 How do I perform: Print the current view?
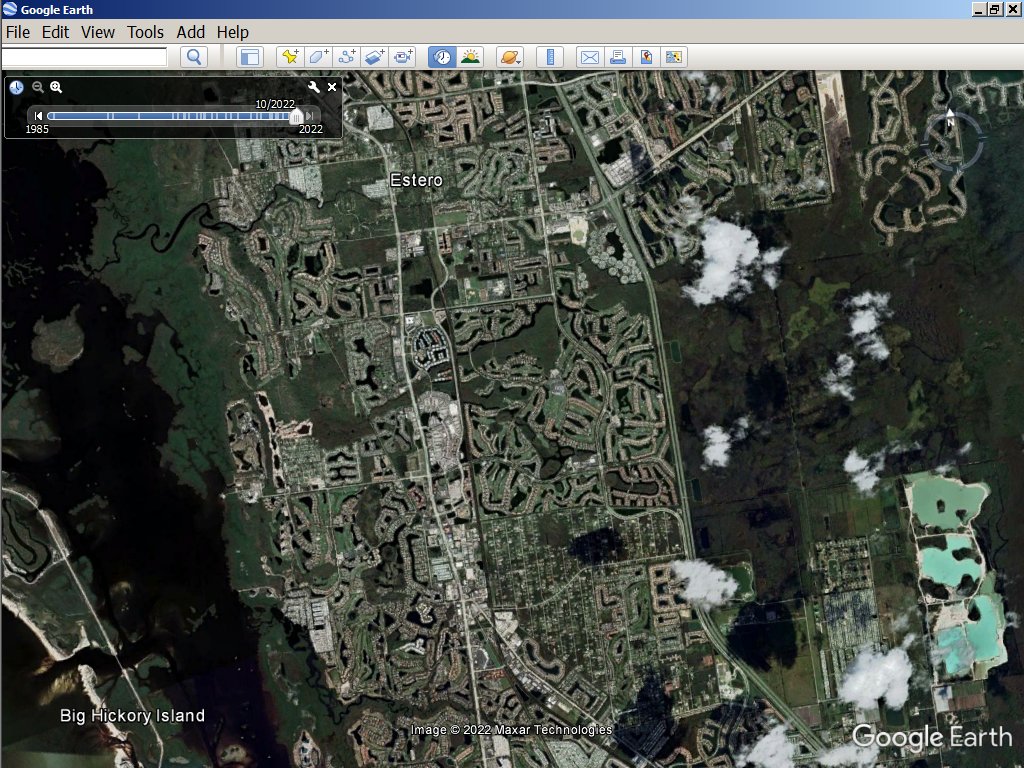tap(618, 57)
